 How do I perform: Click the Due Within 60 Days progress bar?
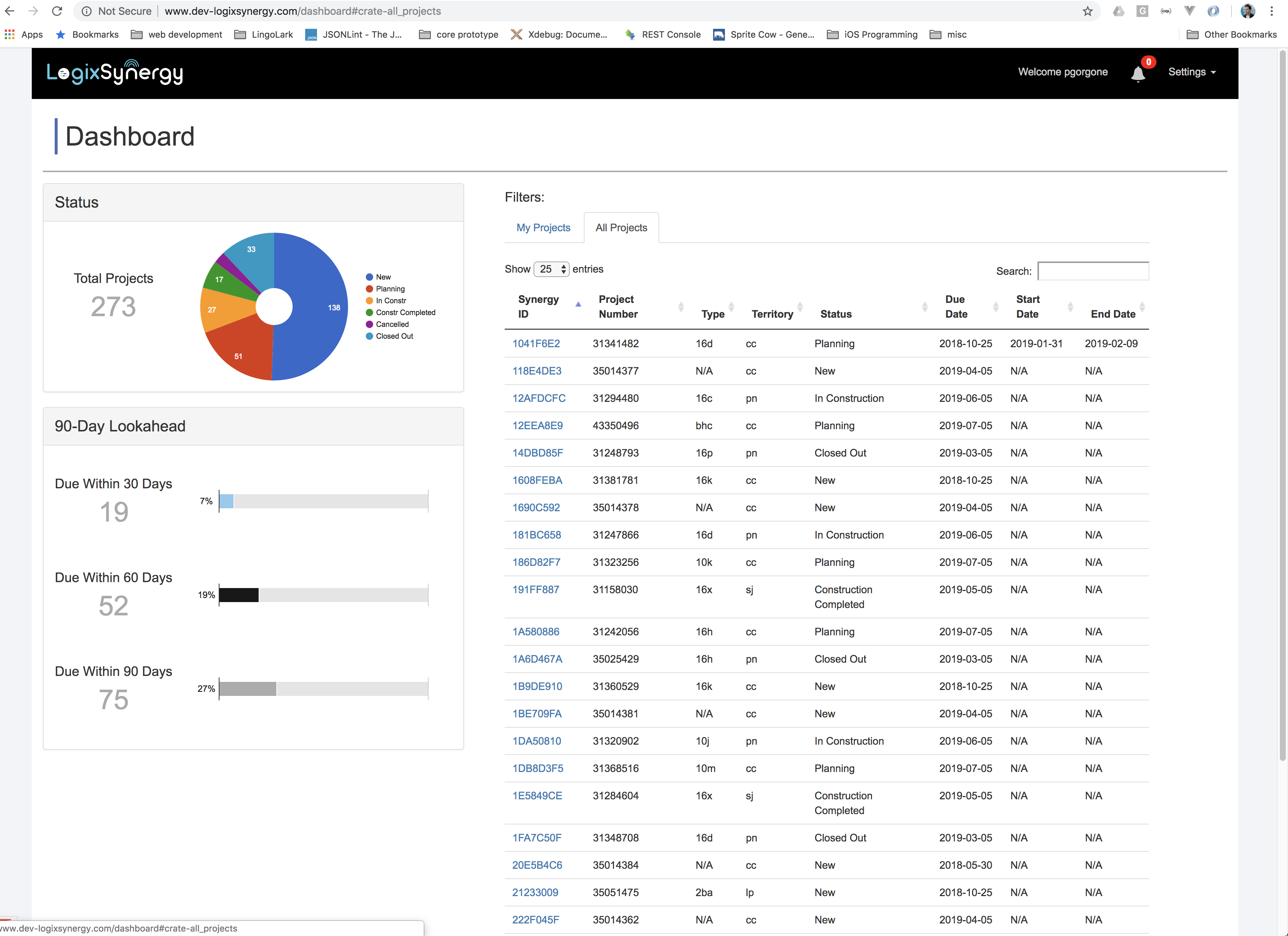pyautogui.click(x=323, y=595)
